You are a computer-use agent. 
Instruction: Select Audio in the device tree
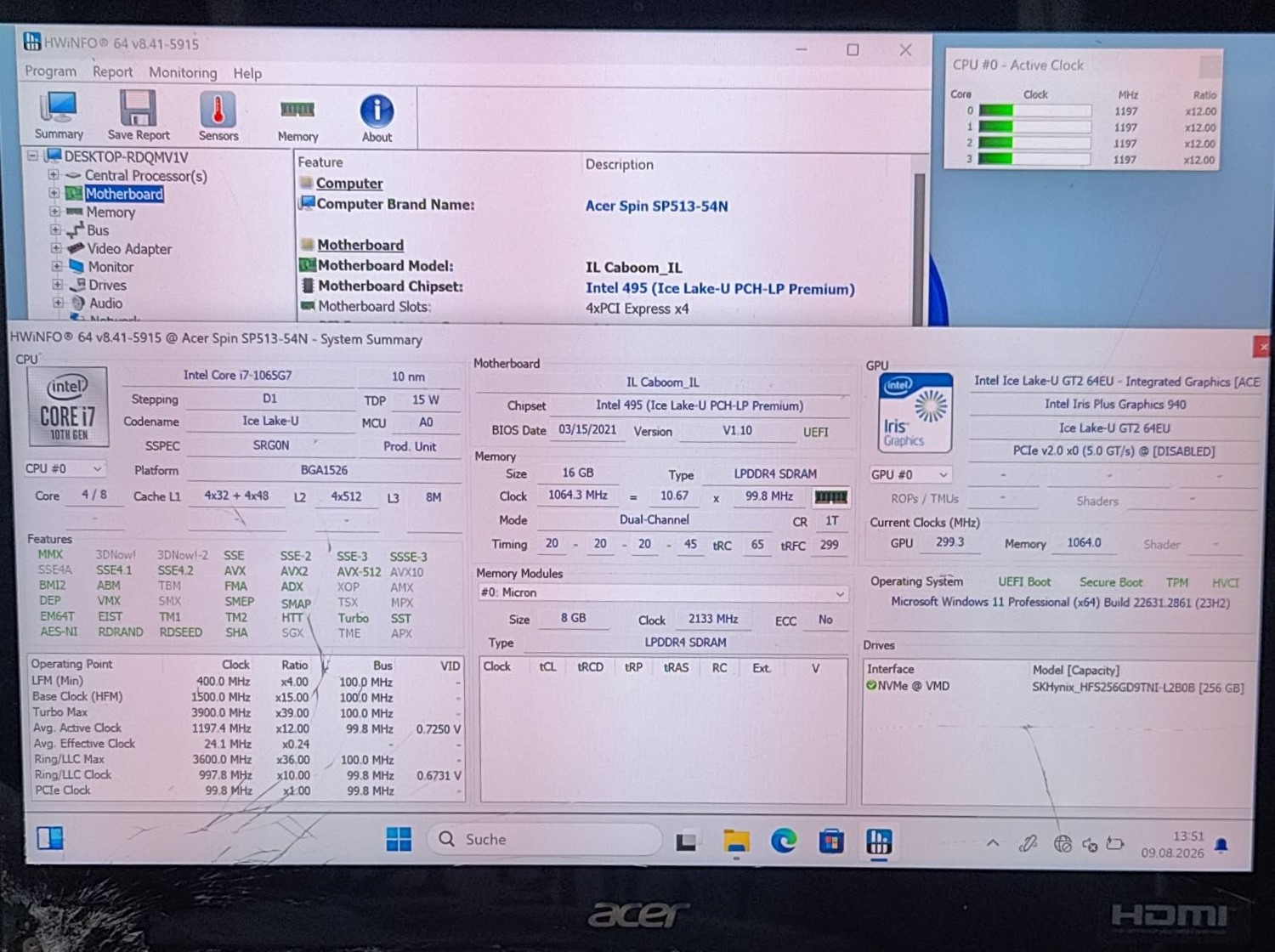point(105,303)
